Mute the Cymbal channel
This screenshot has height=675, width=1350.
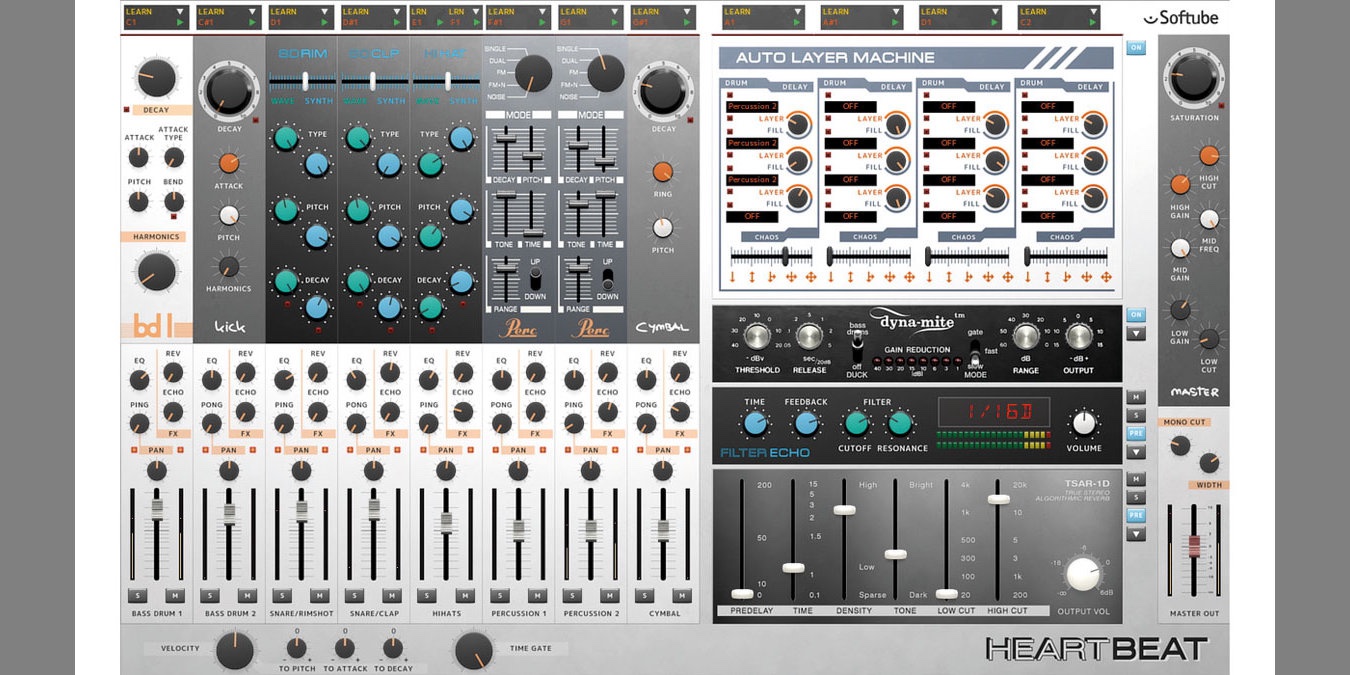(x=680, y=596)
